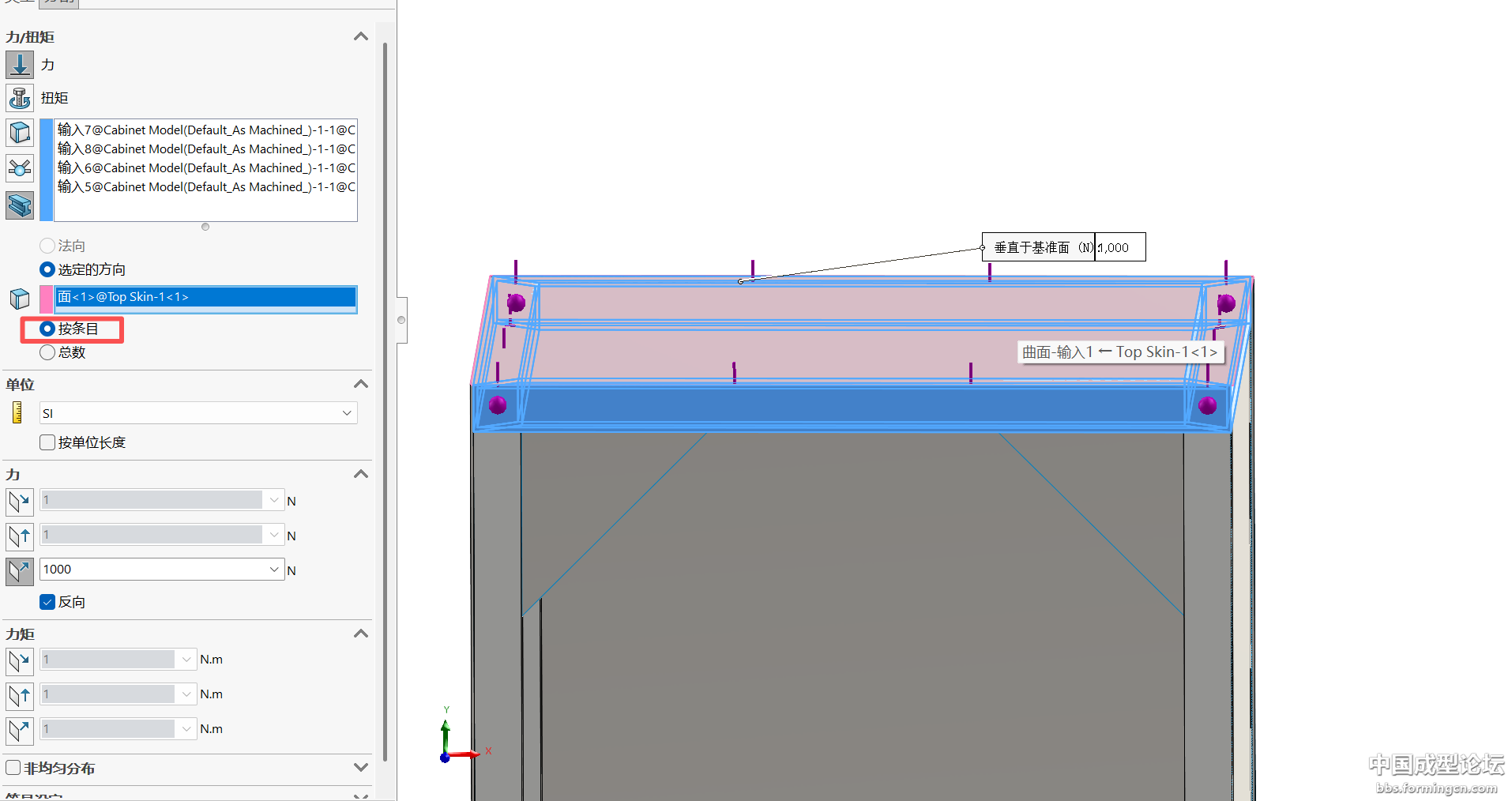Uncheck the 反向 (Reverse direction) checkbox
This screenshot has width=1512, height=801.
[47, 602]
